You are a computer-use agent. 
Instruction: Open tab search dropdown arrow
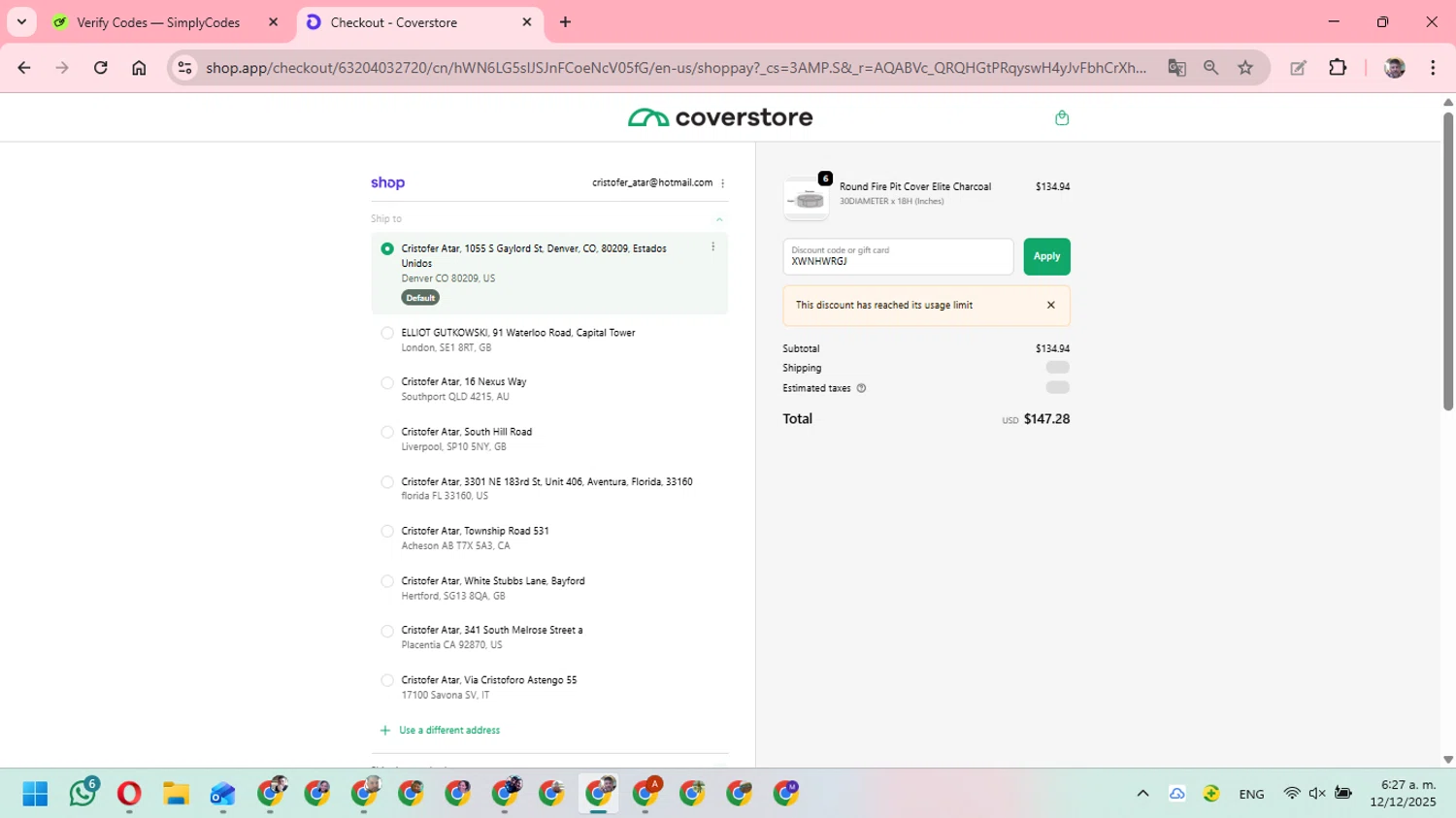21,21
